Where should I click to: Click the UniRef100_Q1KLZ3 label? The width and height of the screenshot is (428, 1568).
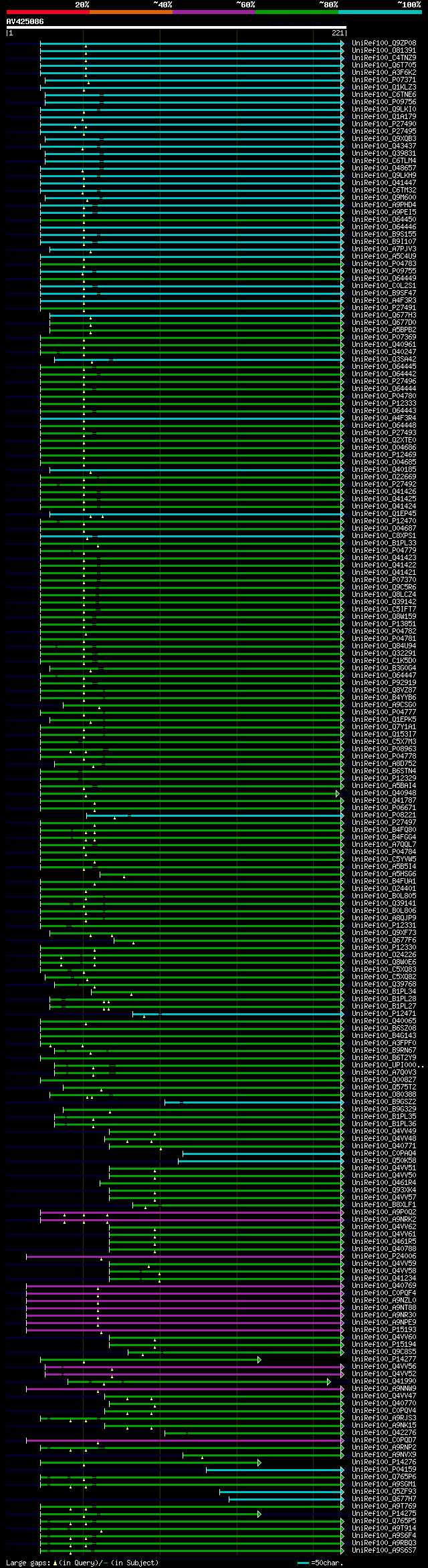[x=384, y=87]
